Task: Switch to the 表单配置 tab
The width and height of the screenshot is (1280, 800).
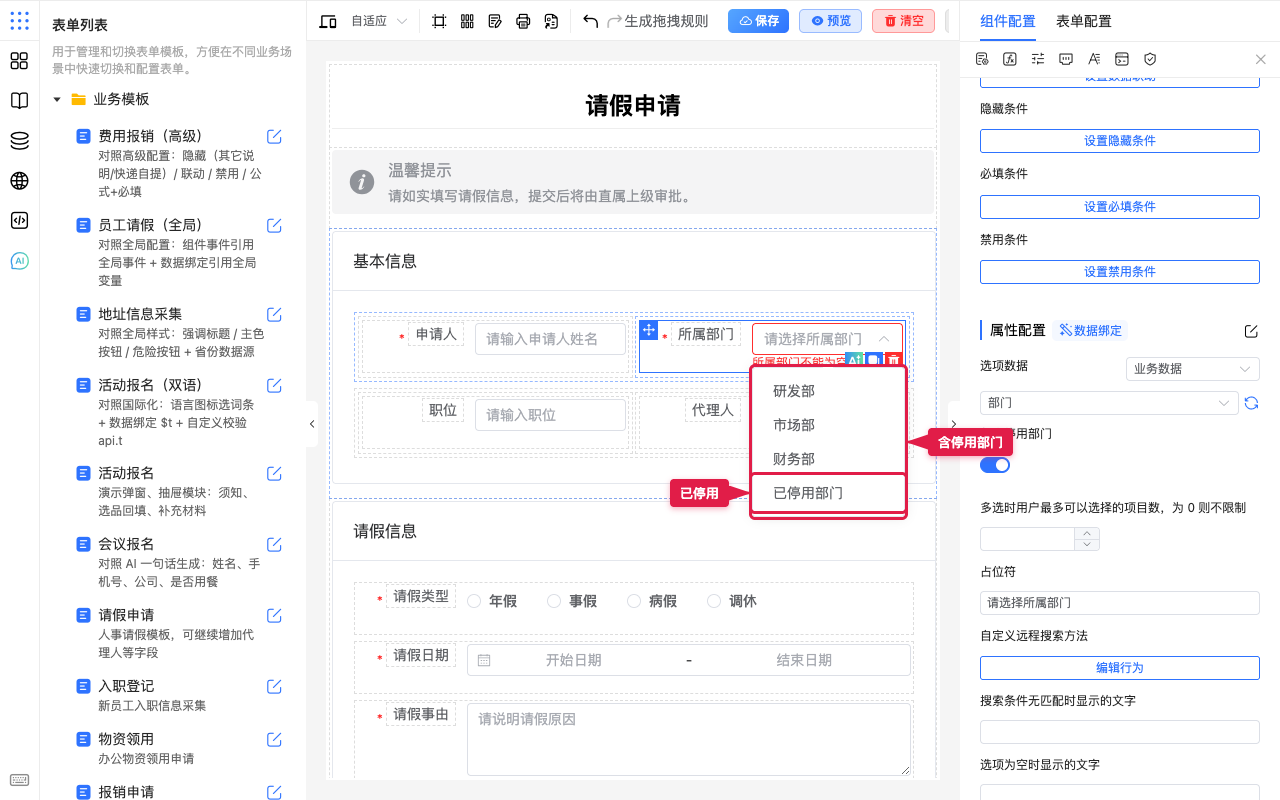Action: 1083,21
